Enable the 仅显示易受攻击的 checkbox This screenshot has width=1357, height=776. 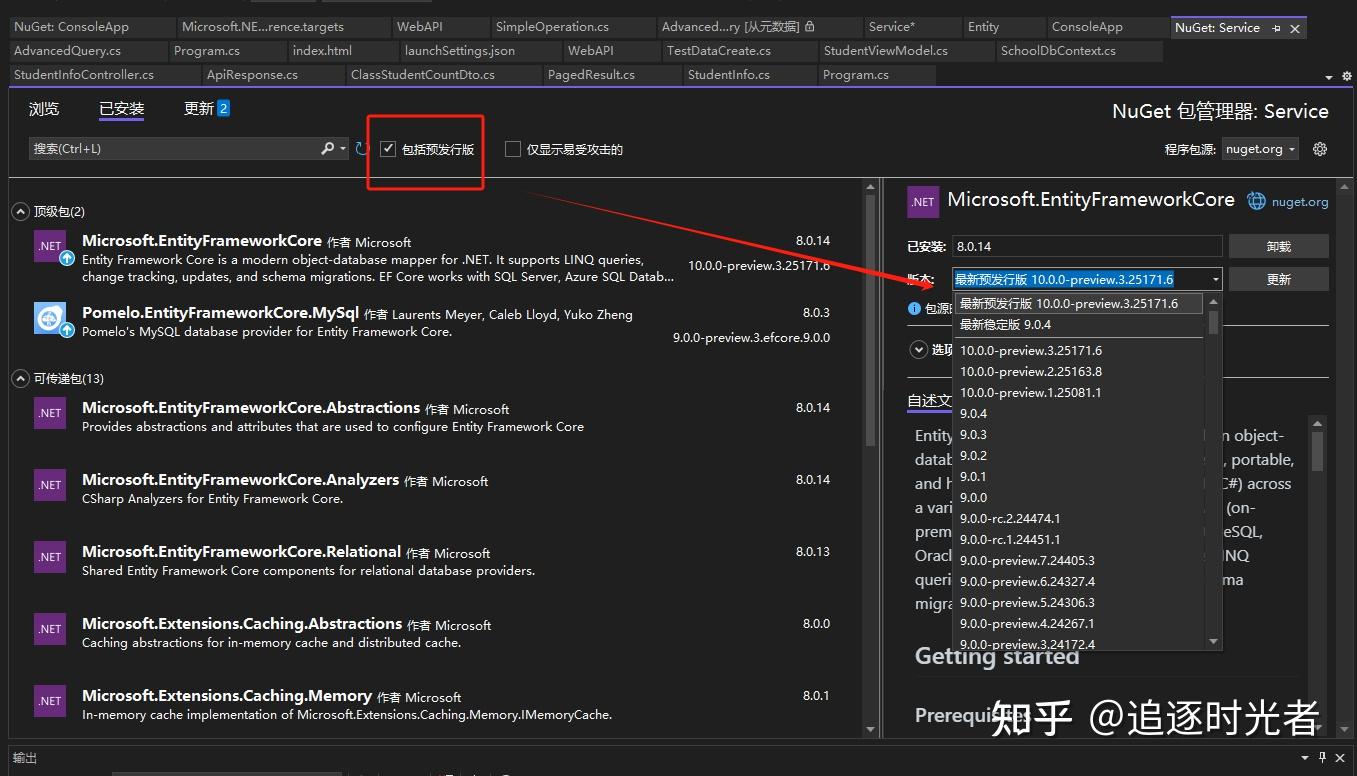pos(512,148)
